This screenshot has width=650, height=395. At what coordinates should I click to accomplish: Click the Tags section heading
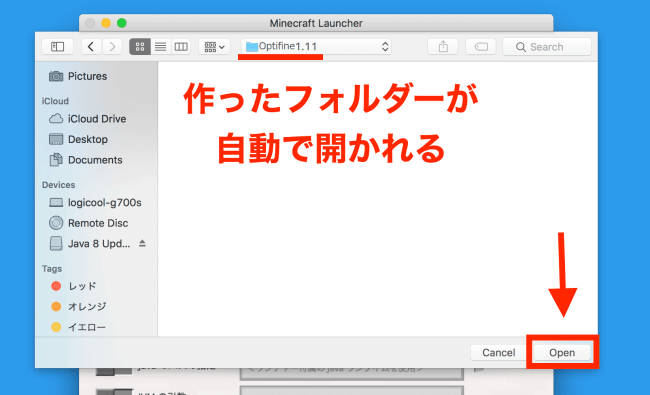[x=52, y=269]
